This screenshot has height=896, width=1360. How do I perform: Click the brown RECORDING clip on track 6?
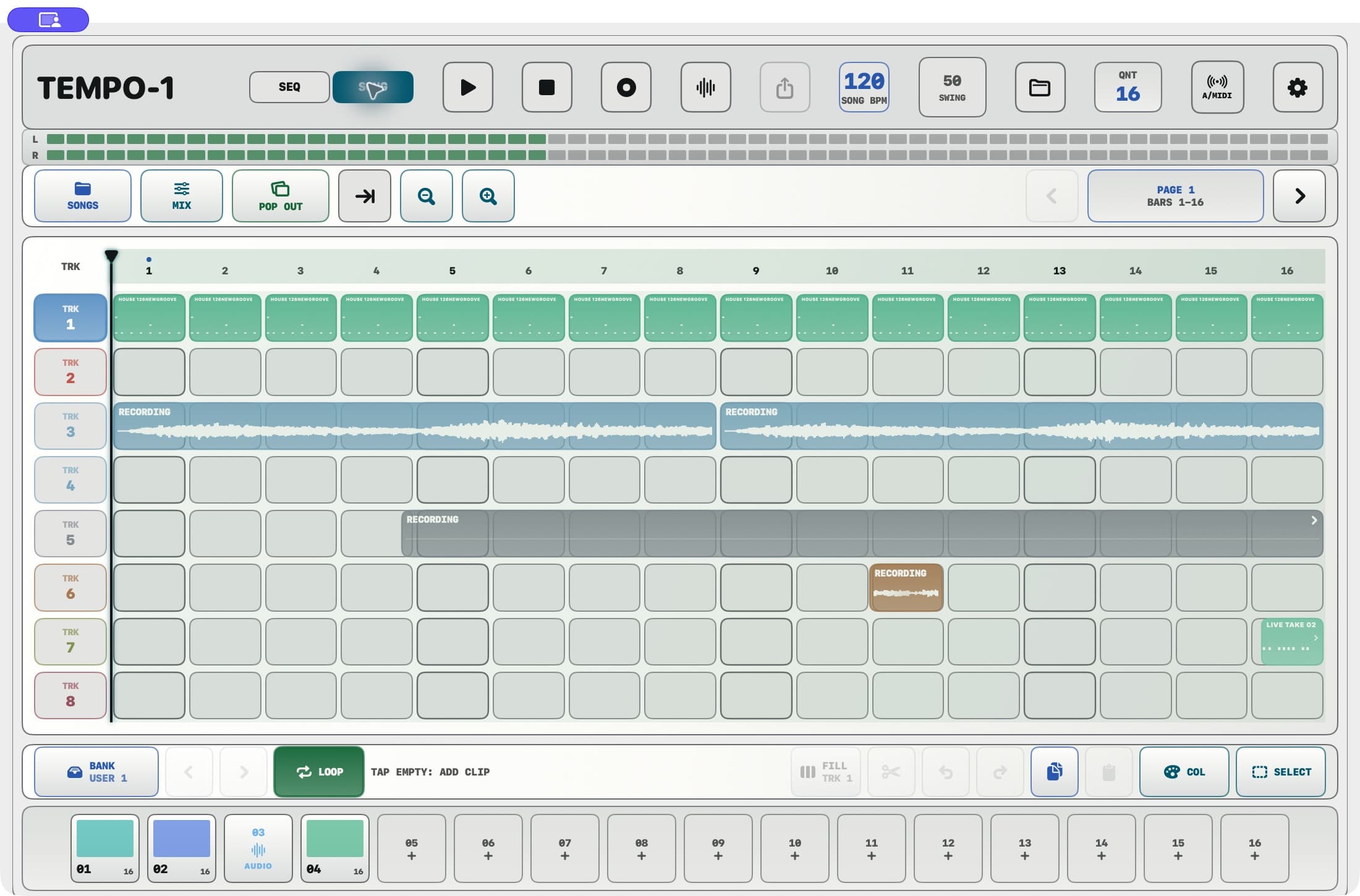coord(906,587)
